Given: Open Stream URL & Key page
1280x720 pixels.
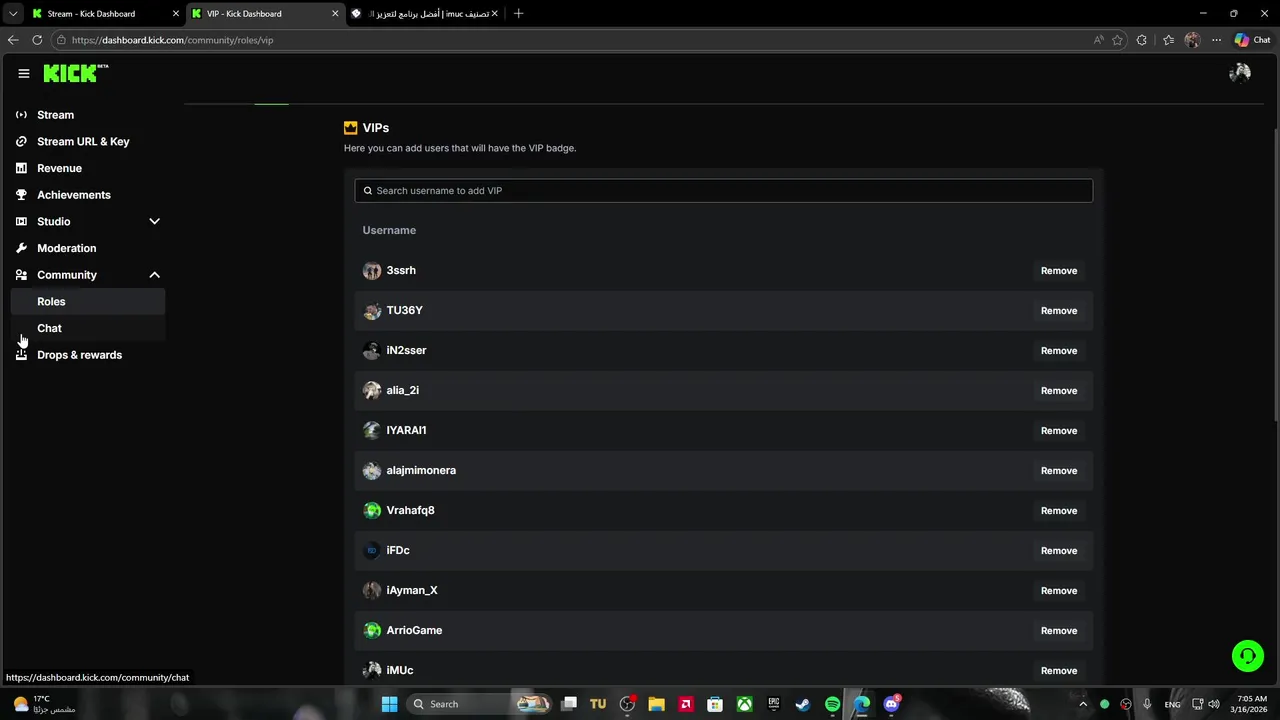Looking at the screenshot, I should (x=88, y=141).
